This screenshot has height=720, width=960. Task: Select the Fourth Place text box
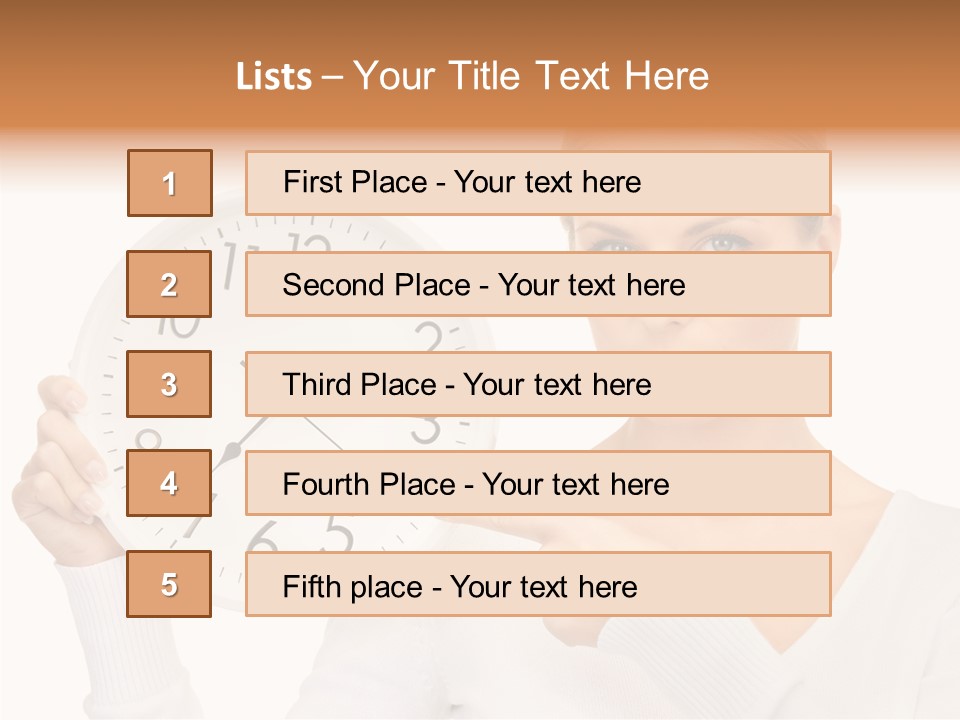point(538,484)
